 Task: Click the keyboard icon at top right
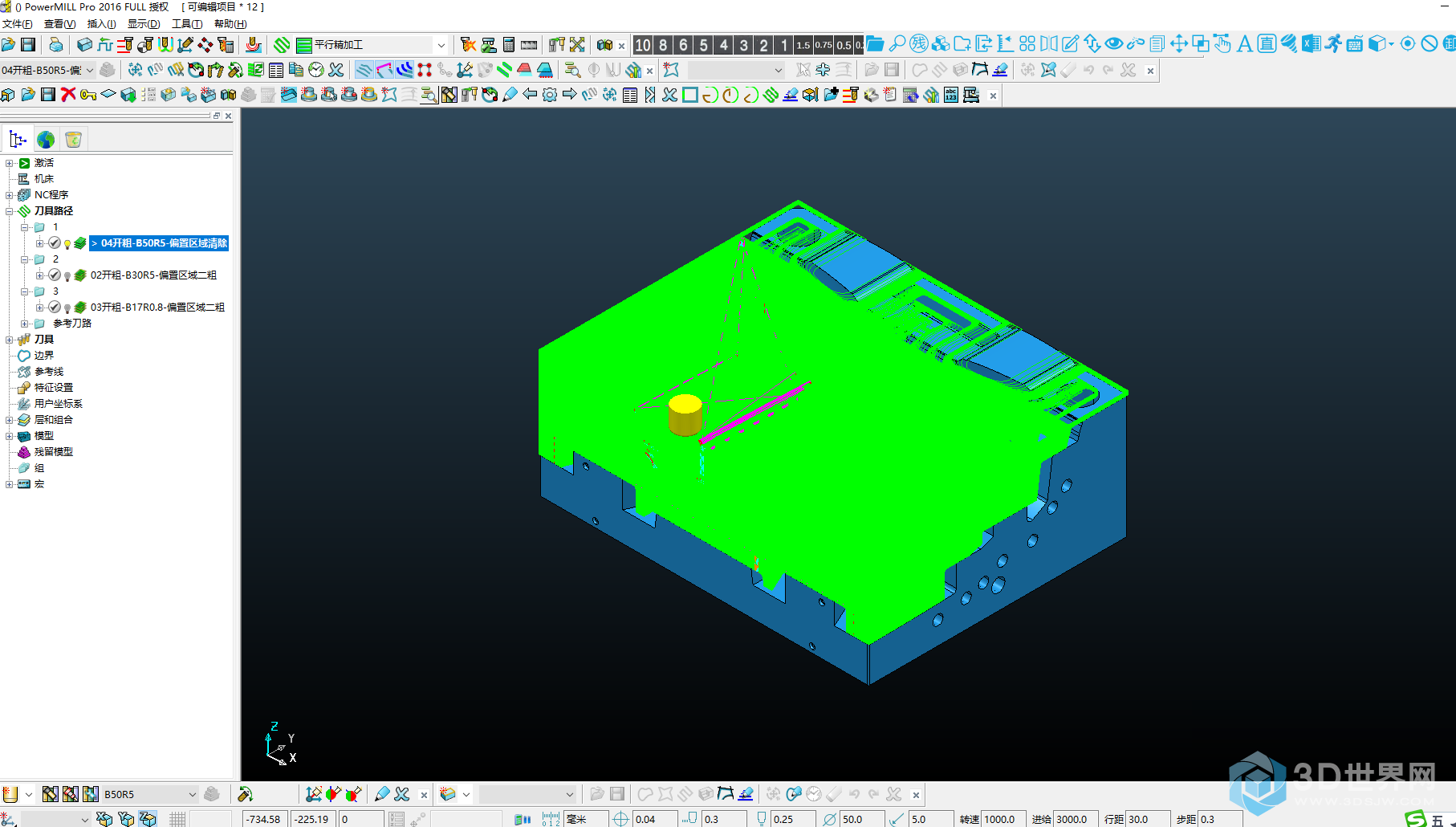1354,44
